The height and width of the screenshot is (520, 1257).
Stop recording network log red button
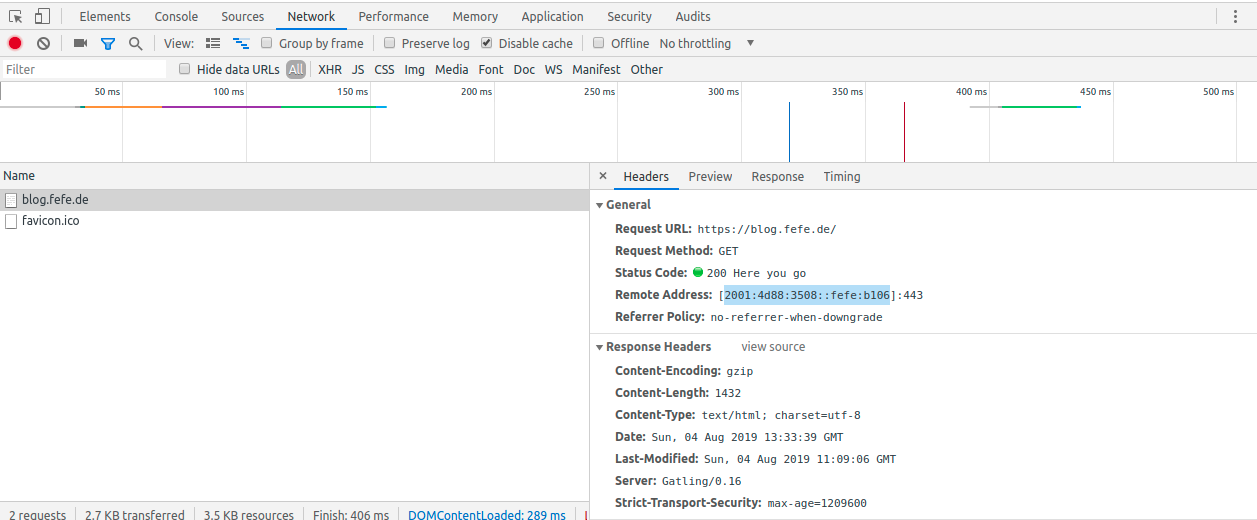click(x=15, y=43)
